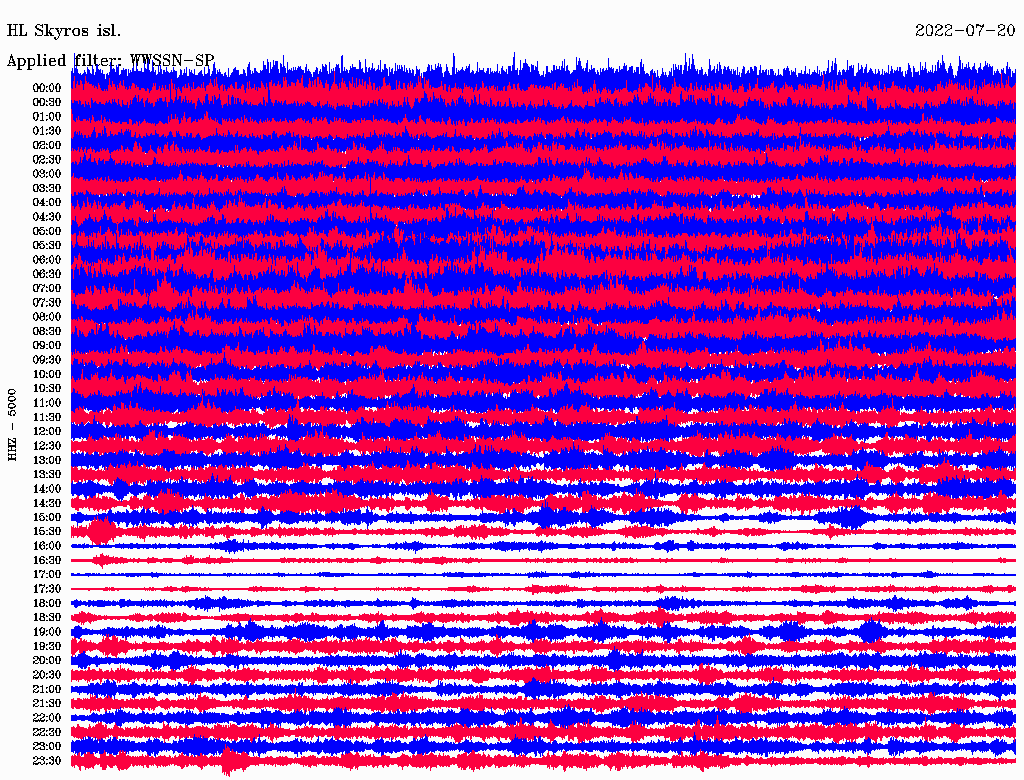Select the 09:00 time label

tap(47, 346)
